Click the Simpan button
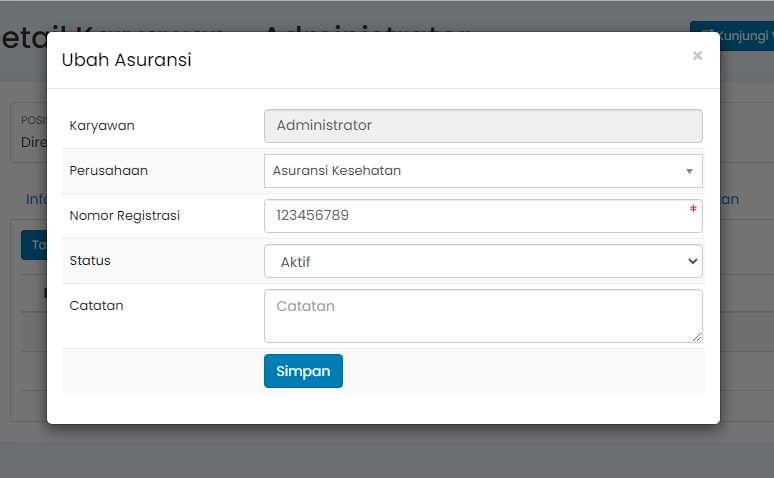774x478 pixels. tap(303, 371)
